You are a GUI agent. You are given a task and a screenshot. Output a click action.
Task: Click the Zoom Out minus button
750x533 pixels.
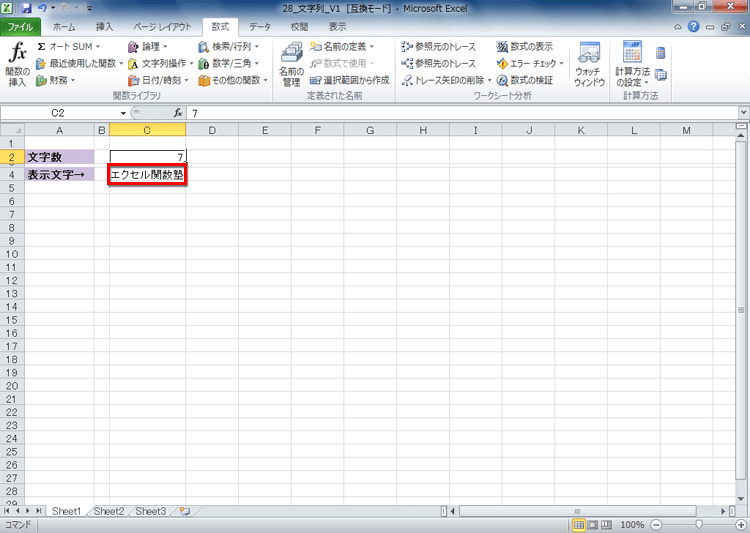pyautogui.click(x=657, y=525)
